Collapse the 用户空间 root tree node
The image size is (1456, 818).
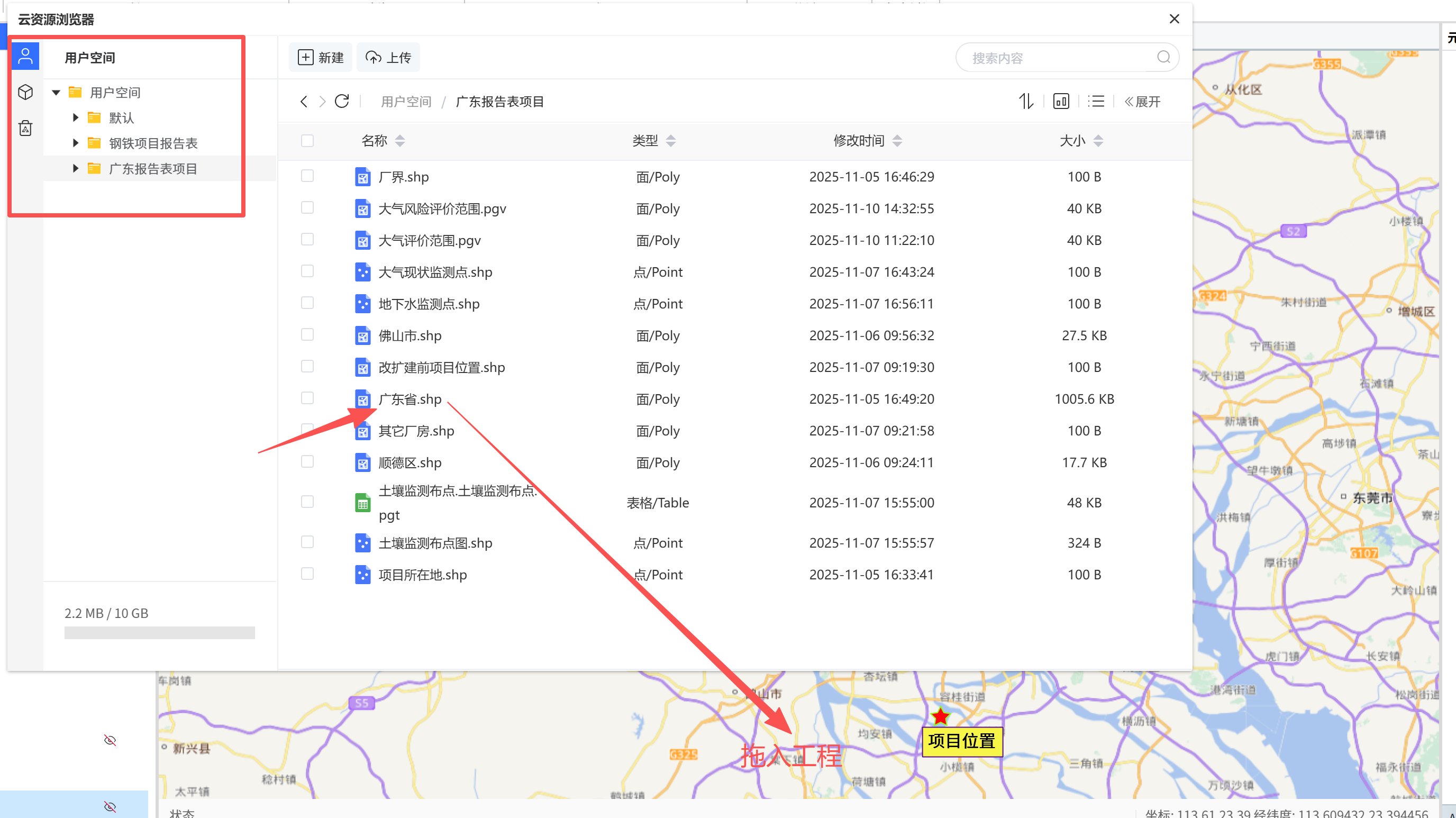(x=56, y=93)
